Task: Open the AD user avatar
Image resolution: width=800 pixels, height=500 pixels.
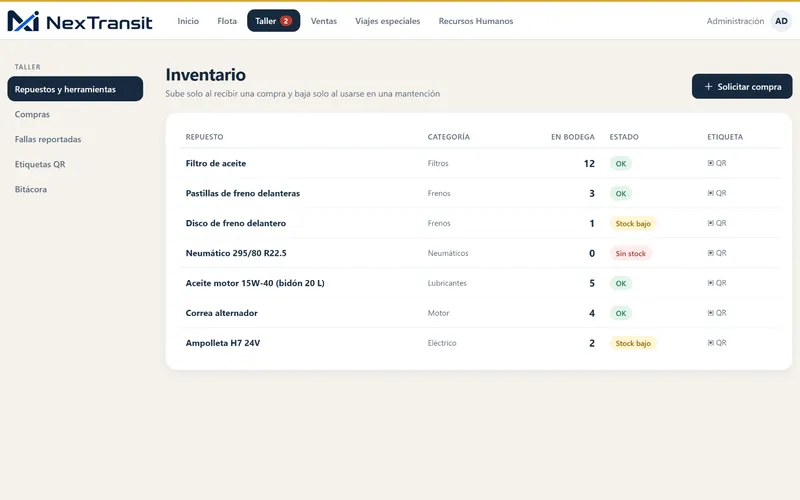Action: (x=781, y=21)
